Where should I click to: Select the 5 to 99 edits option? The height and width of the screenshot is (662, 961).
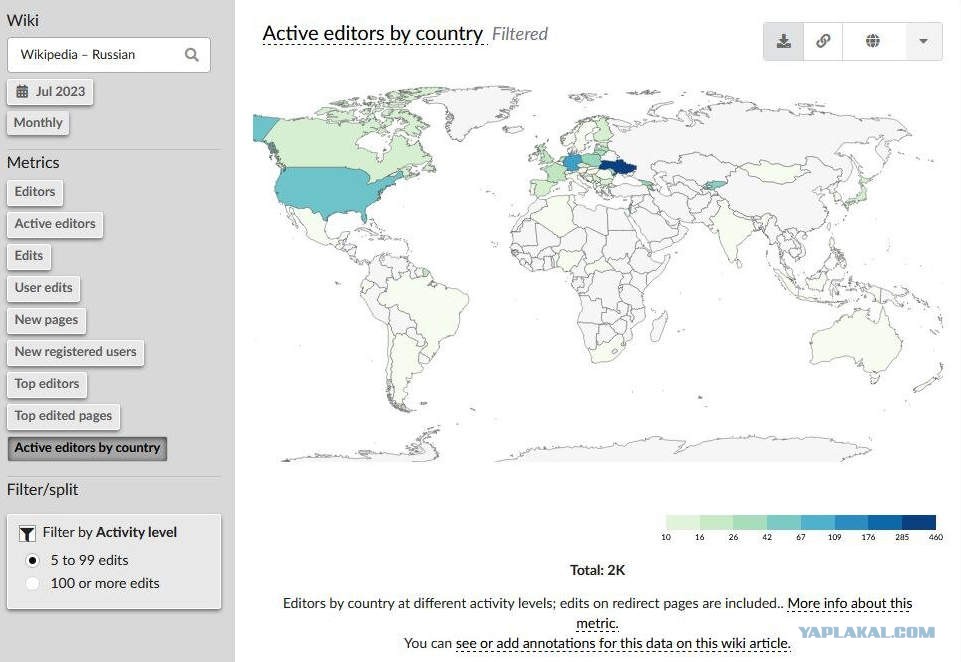pos(32,560)
